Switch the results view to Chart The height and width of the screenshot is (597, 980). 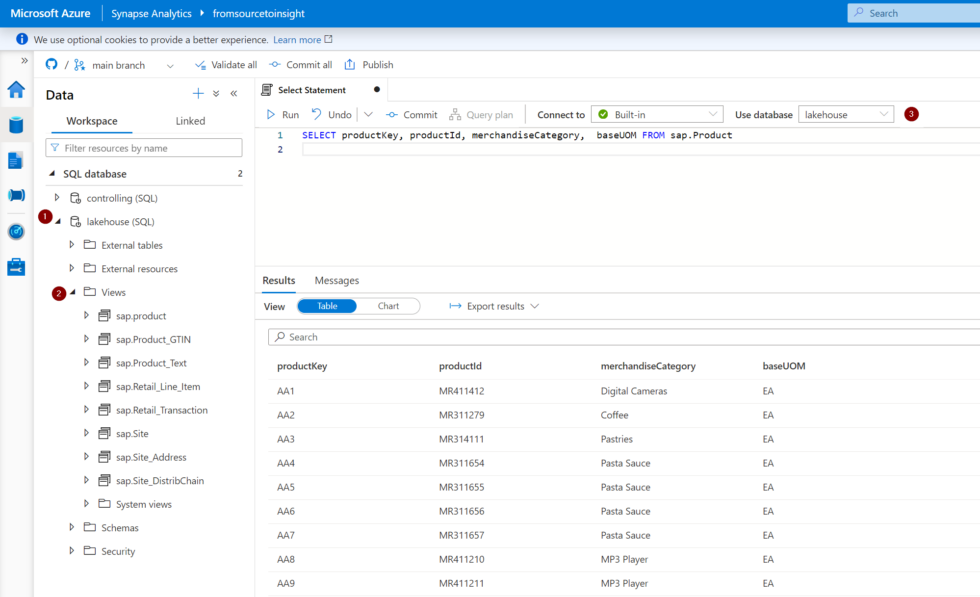[389, 306]
